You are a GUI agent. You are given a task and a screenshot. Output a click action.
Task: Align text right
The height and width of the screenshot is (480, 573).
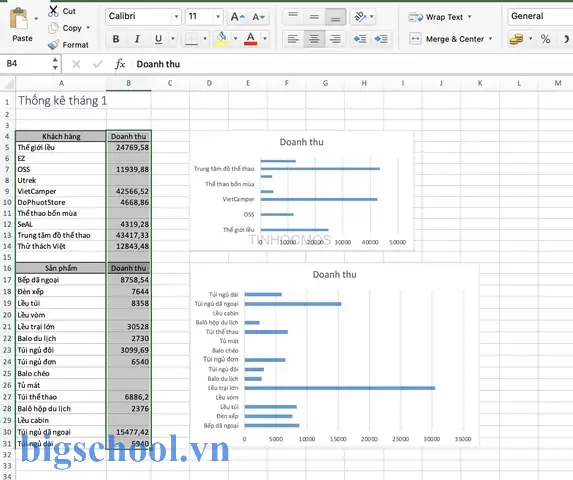coord(335,39)
